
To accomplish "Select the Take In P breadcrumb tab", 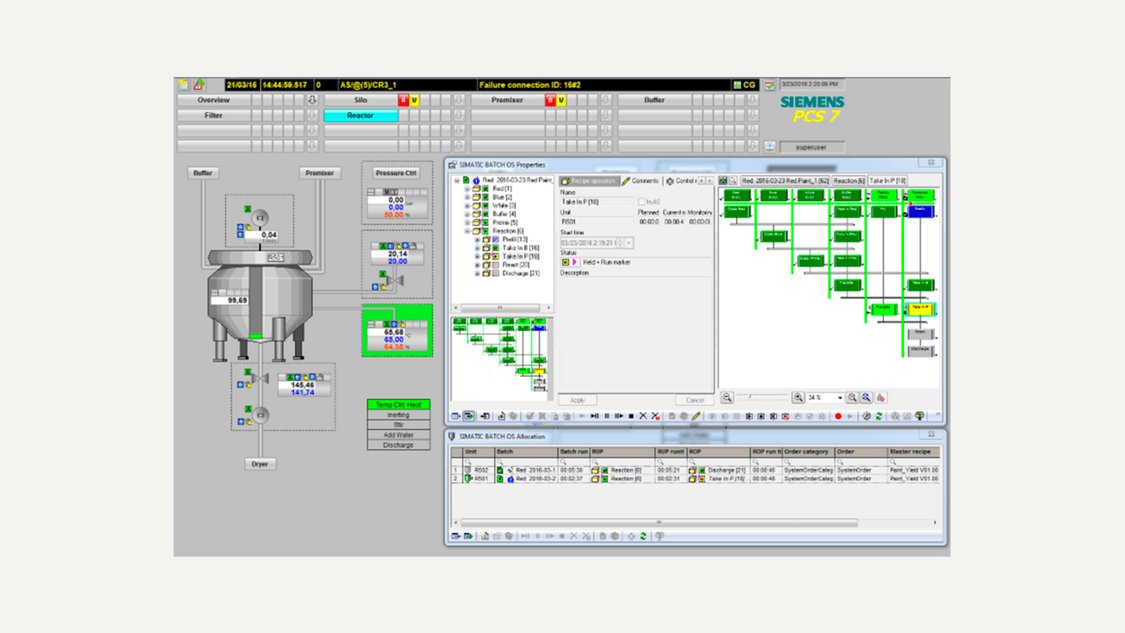I will coord(888,181).
